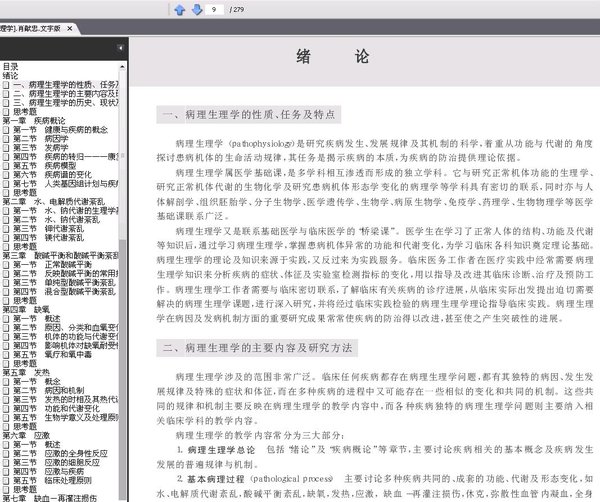
Task: Click heading 二、病理生理学的主要内容及研究方法
Action: pos(257,348)
